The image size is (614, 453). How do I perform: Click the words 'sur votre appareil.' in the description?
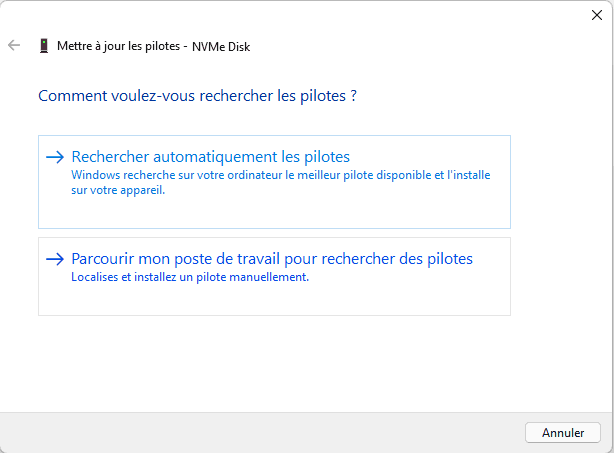pos(118,189)
